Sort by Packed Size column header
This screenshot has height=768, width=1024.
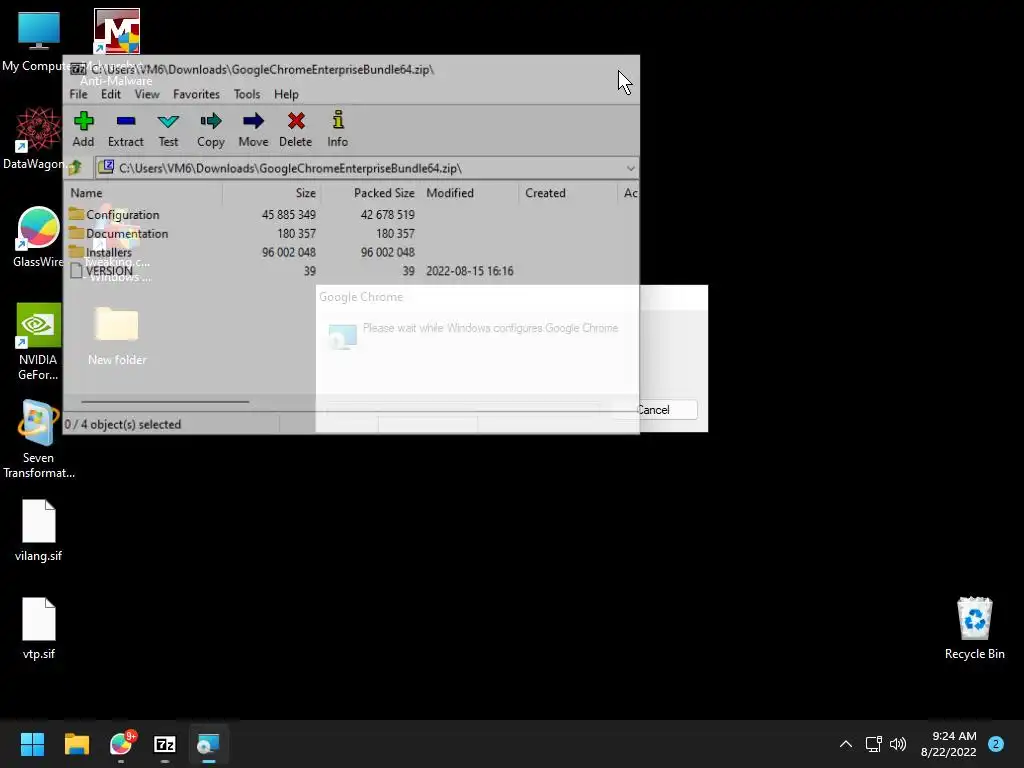click(370, 193)
